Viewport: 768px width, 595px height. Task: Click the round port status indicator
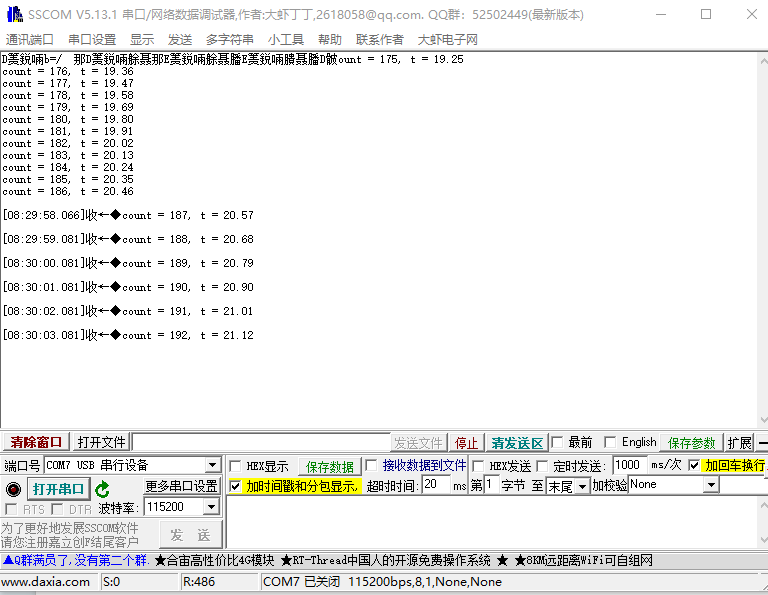click(13, 489)
